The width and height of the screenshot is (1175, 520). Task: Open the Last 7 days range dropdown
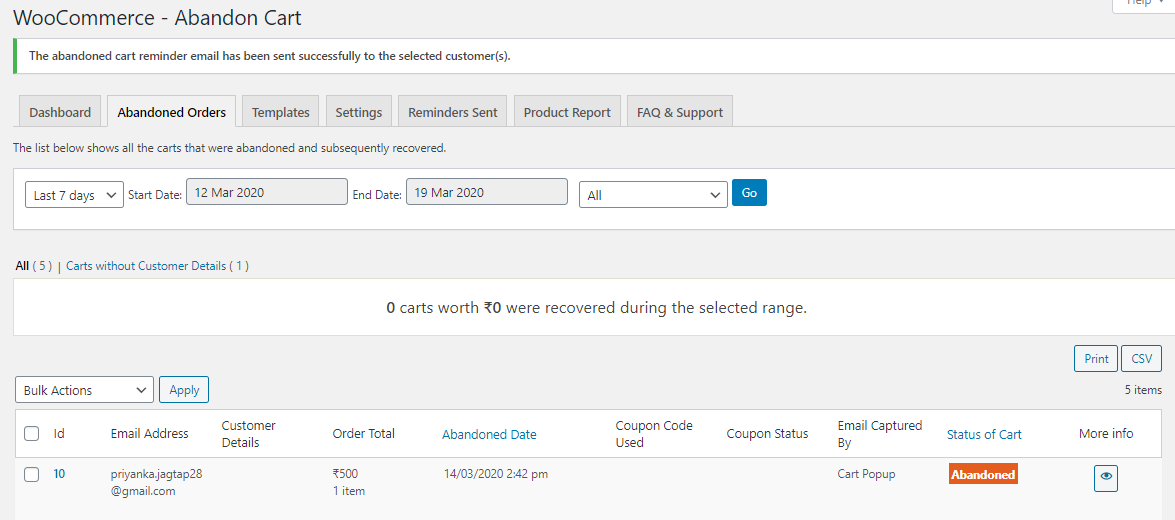[74, 195]
